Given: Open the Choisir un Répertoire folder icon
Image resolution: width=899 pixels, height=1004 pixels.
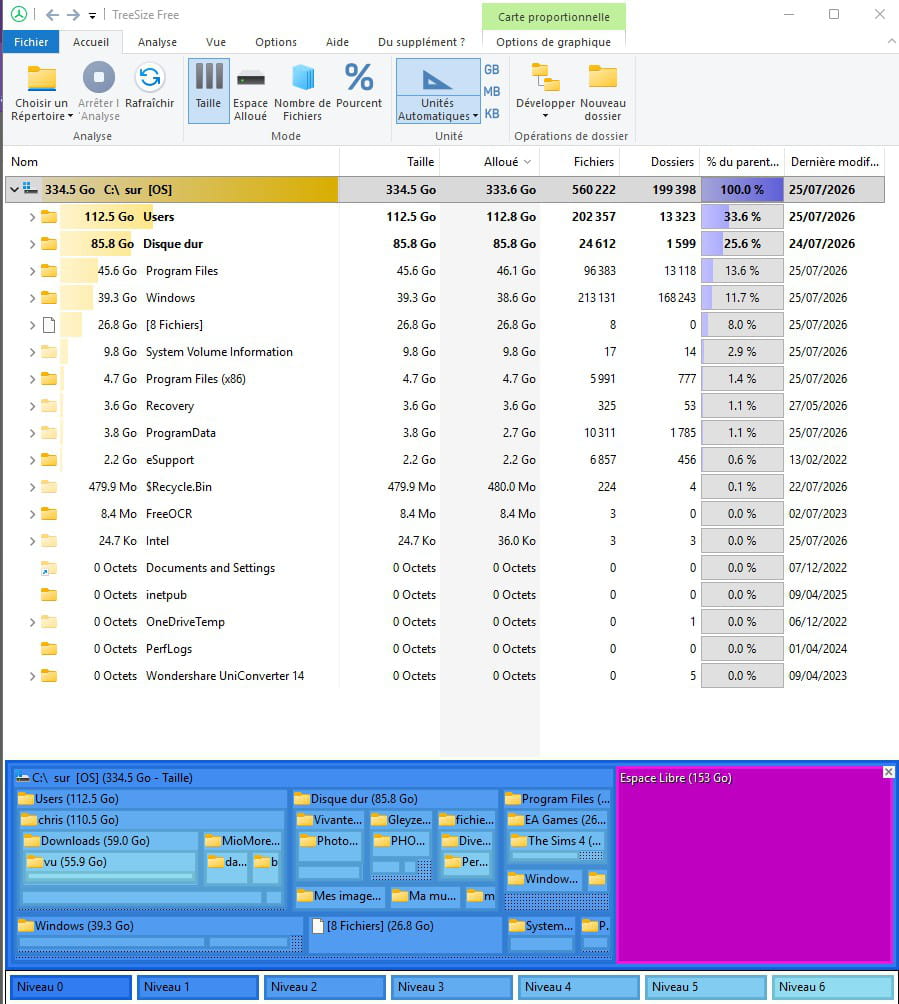Looking at the screenshot, I should [42, 78].
